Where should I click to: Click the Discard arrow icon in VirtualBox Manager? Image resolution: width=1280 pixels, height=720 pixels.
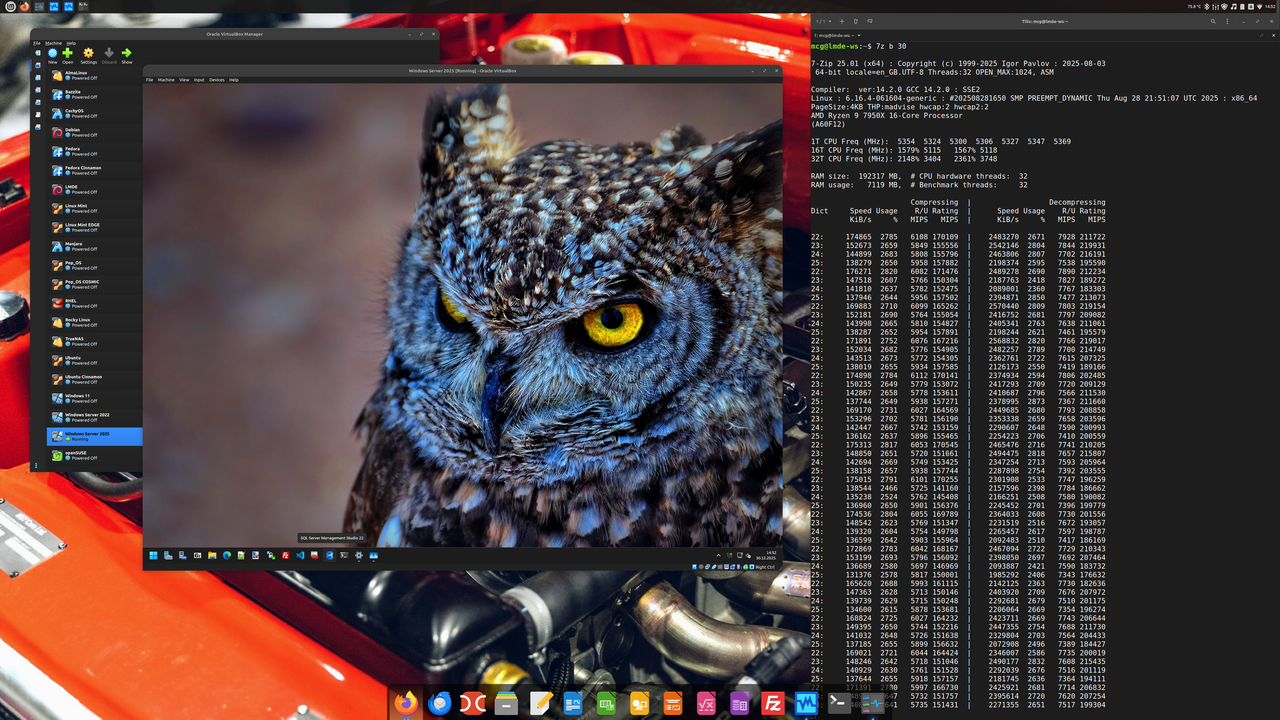[109, 55]
